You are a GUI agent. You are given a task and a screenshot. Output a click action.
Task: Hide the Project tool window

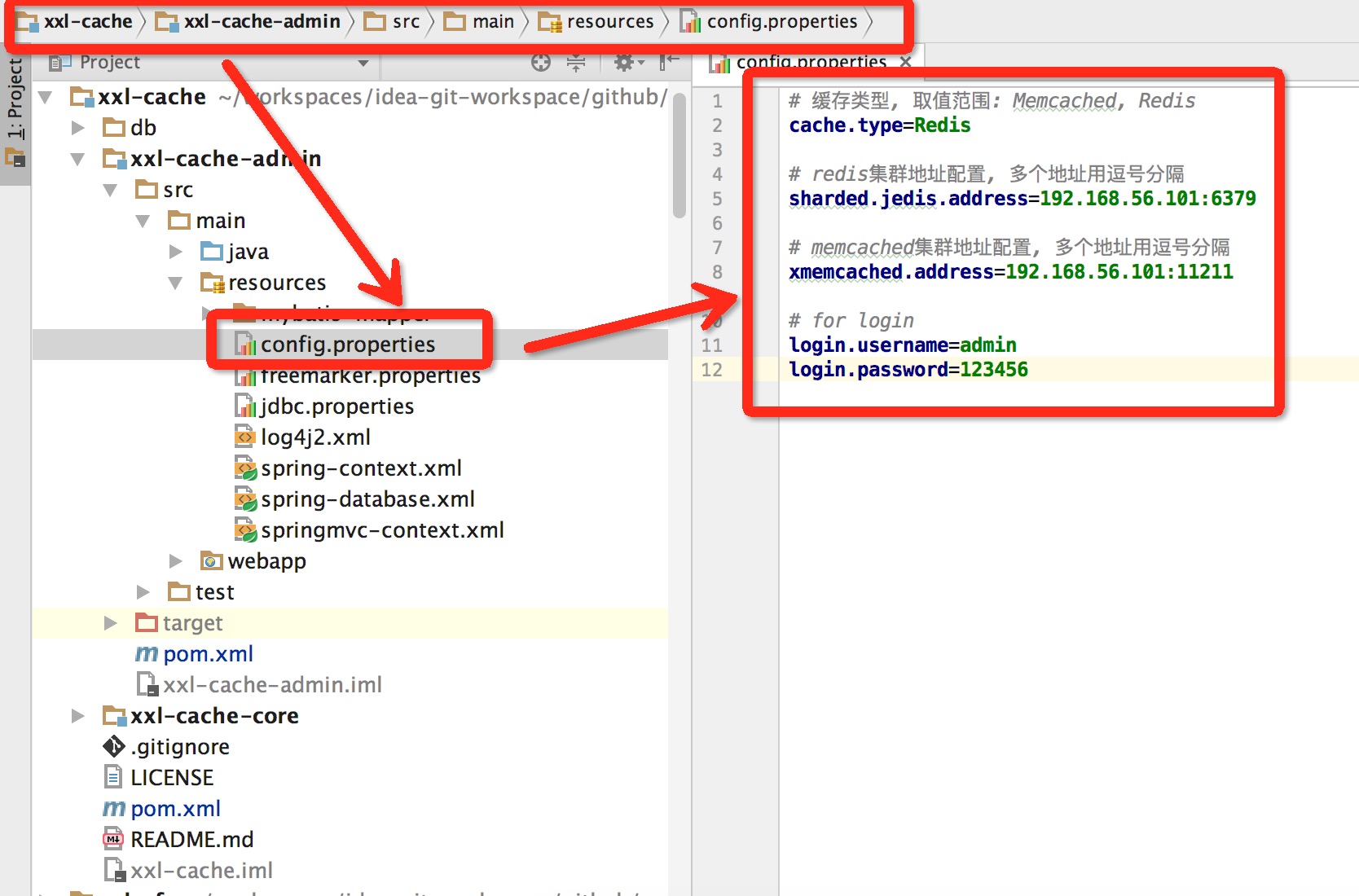tap(670, 61)
